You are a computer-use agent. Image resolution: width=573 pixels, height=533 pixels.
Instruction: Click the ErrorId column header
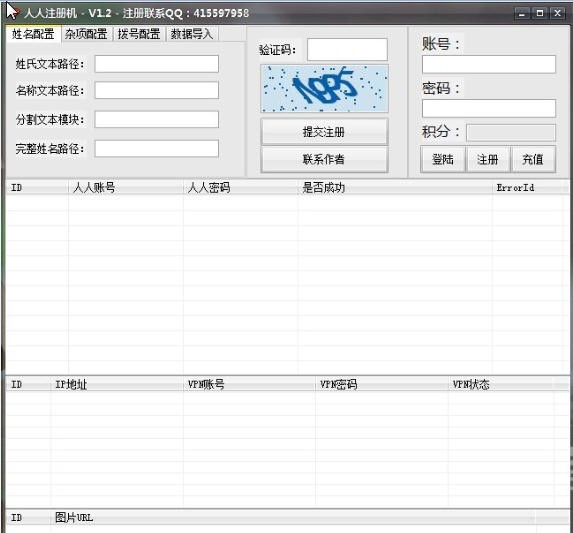[528, 188]
